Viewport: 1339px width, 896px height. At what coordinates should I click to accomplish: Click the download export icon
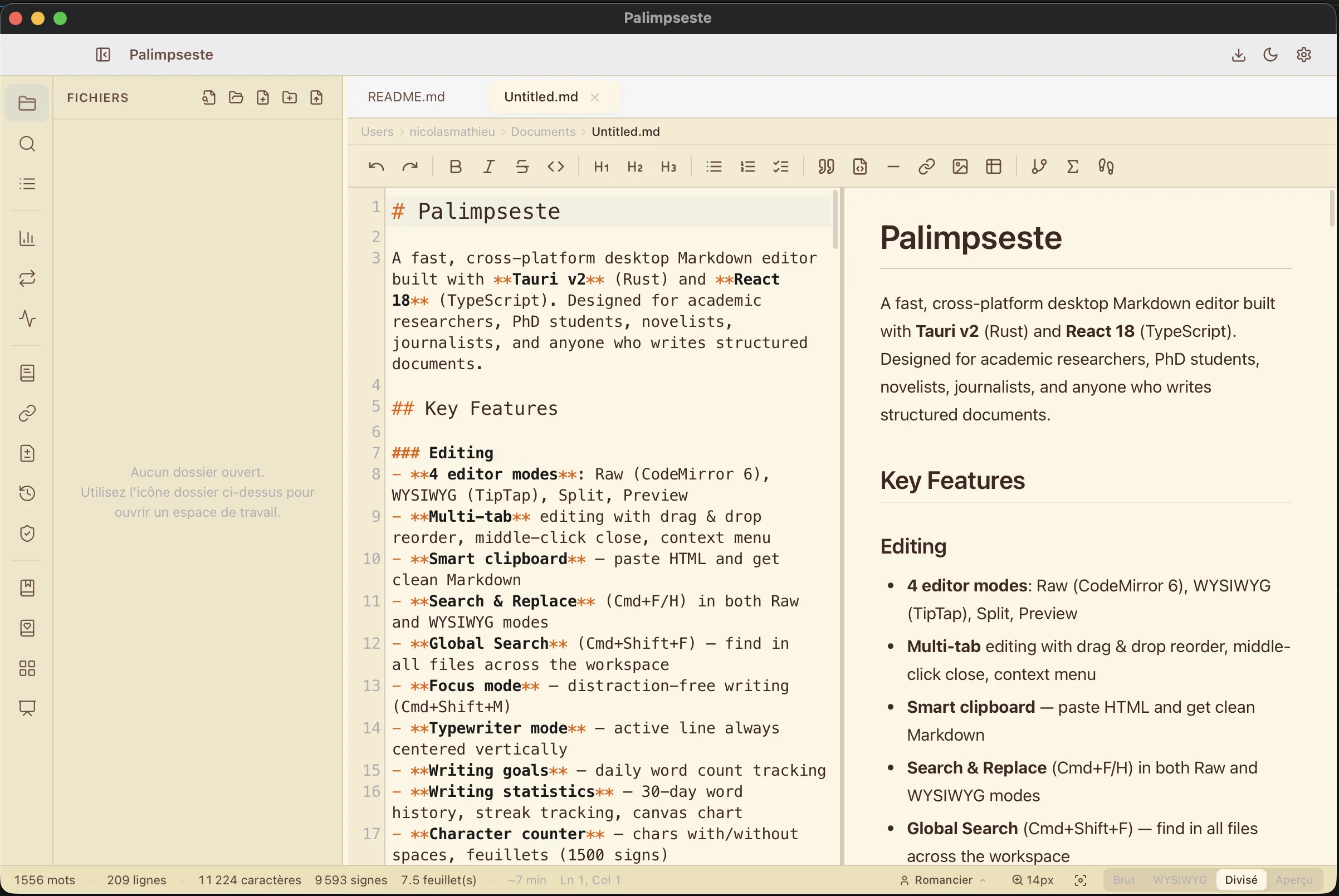1238,55
